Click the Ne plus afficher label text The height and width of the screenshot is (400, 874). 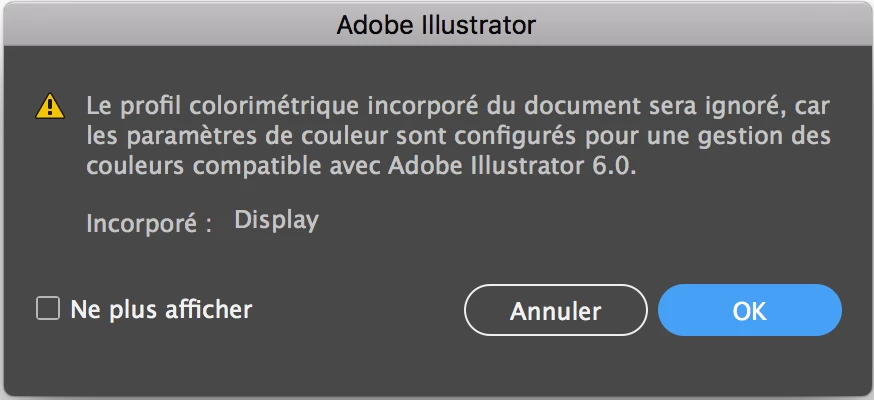pos(161,309)
